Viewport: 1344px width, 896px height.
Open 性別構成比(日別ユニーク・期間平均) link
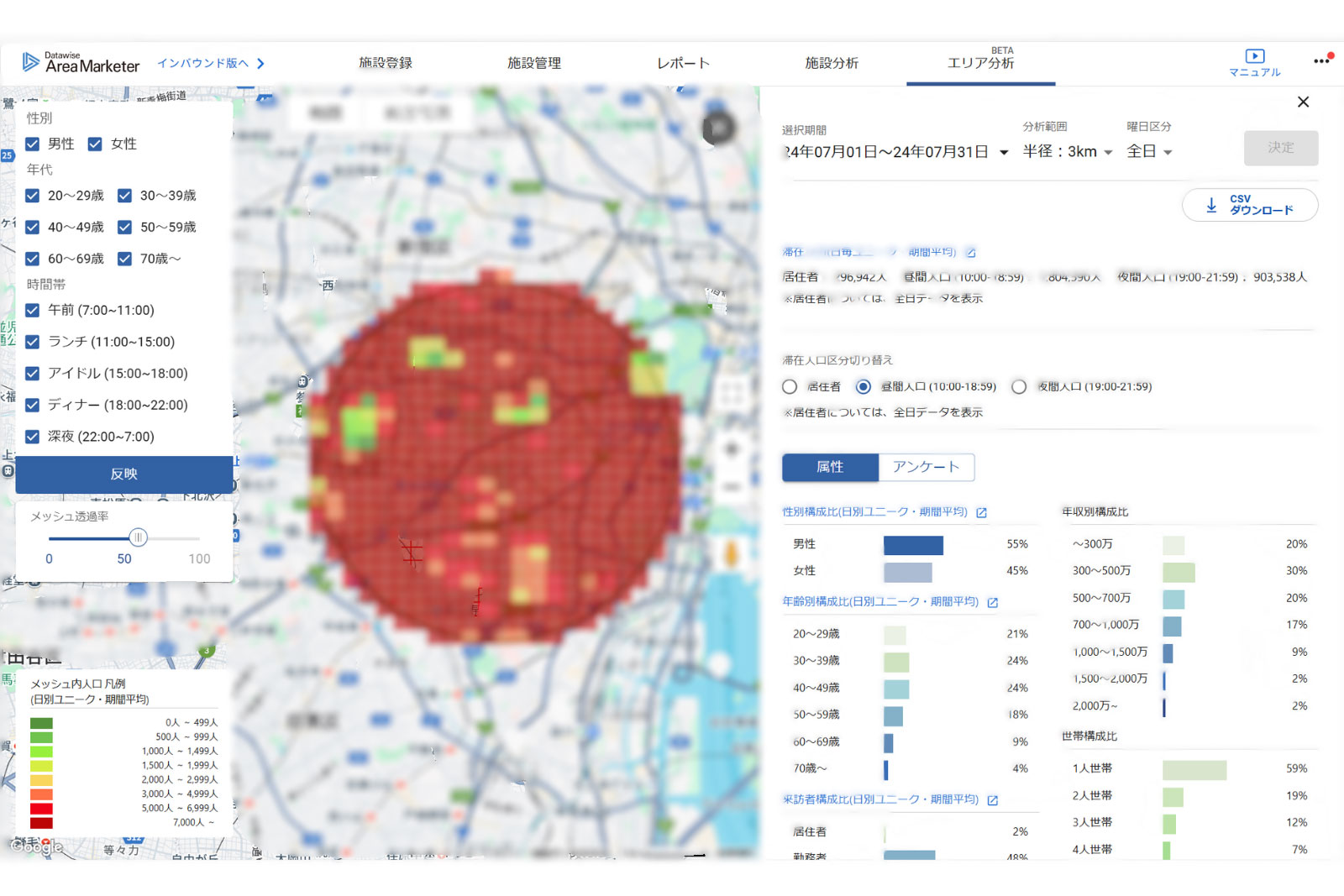pyautogui.click(x=875, y=512)
